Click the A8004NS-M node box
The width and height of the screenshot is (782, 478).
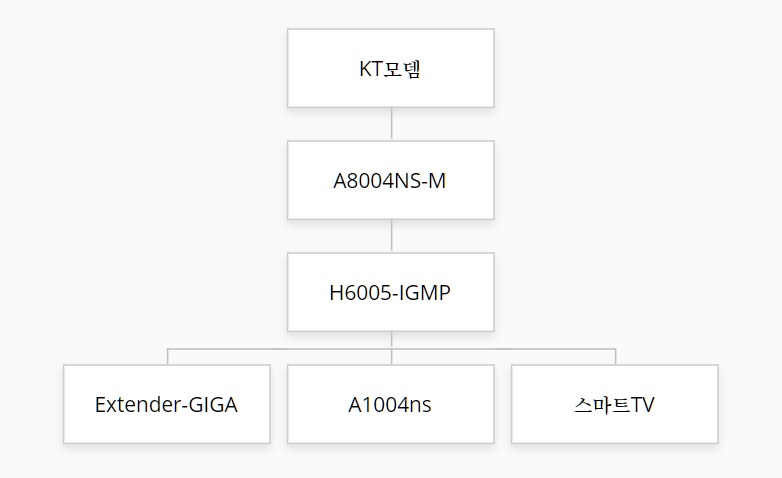(391, 180)
